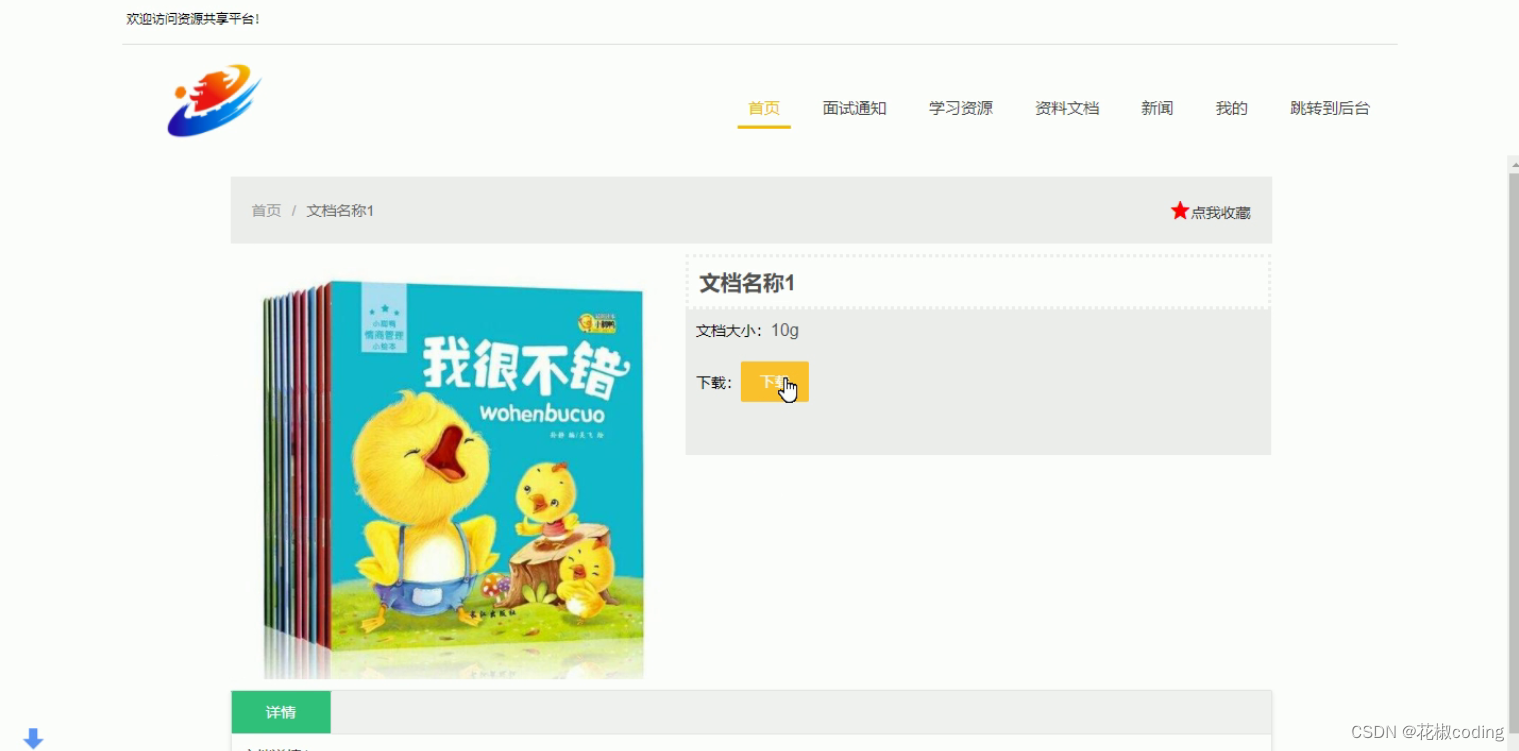Select the 首页 navigation tab
Screen dimensions: 1519x751
click(x=763, y=108)
